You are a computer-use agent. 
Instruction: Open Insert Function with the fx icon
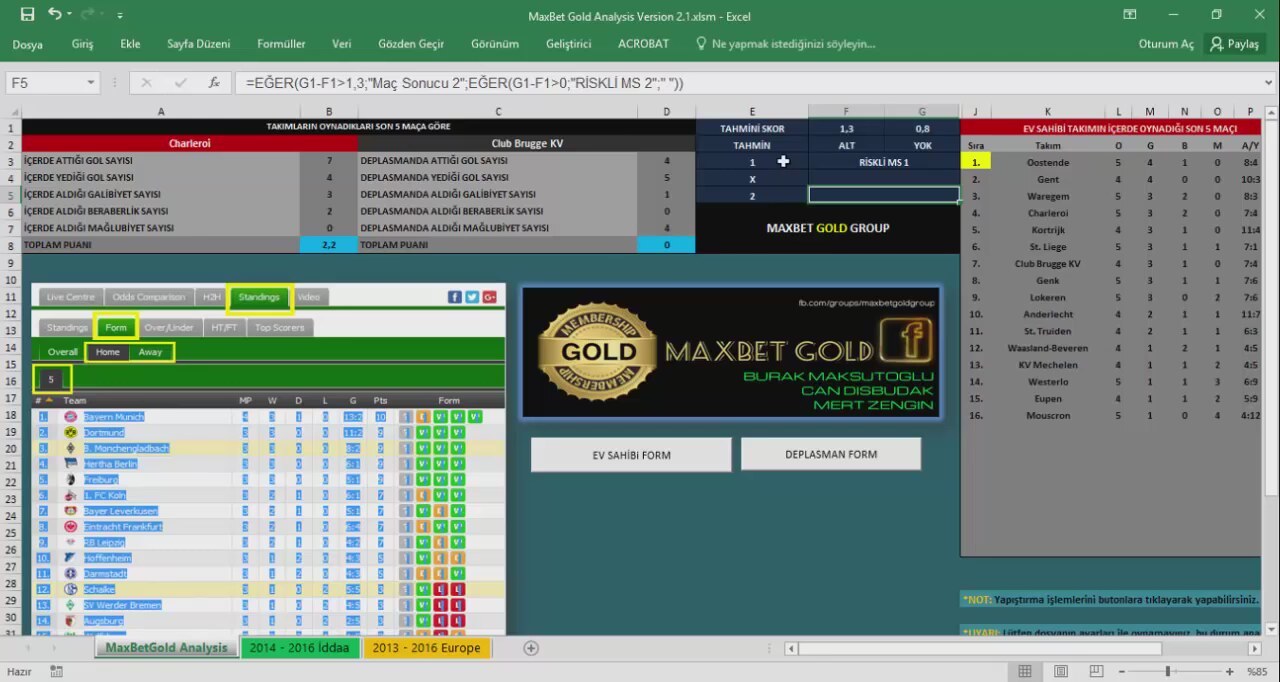pos(214,83)
